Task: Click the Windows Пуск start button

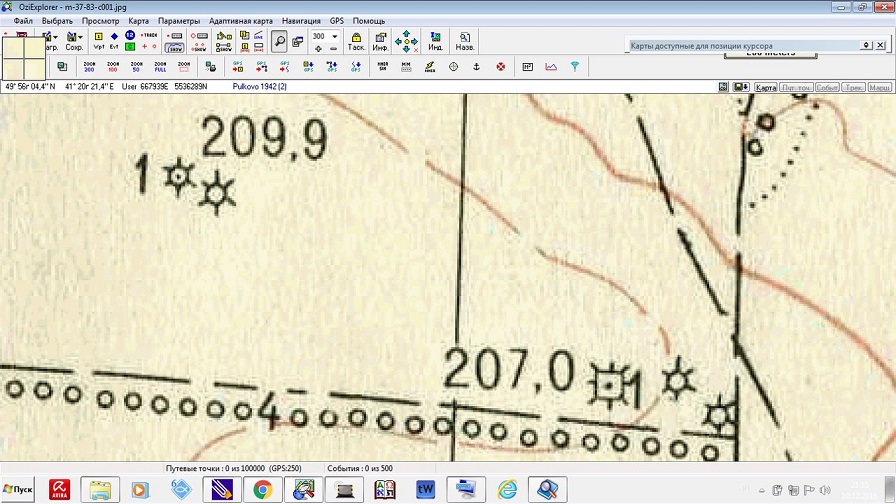Action: 18,490
